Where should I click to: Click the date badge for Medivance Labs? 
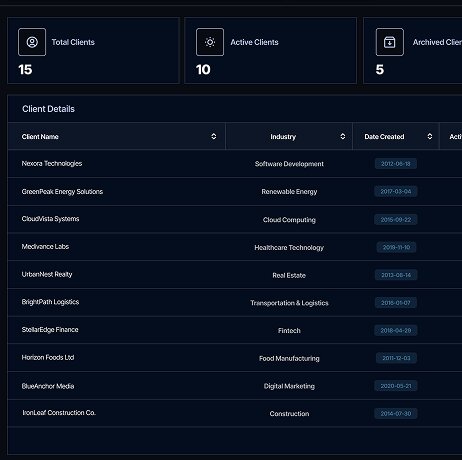click(396, 247)
